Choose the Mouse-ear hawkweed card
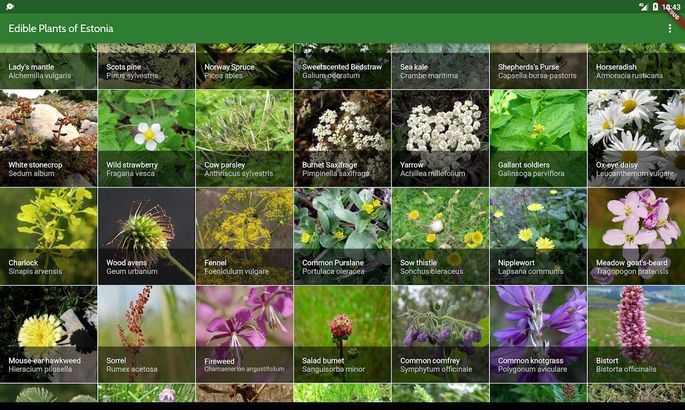The image size is (685, 410). pyautogui.click(x=48, y=334)
